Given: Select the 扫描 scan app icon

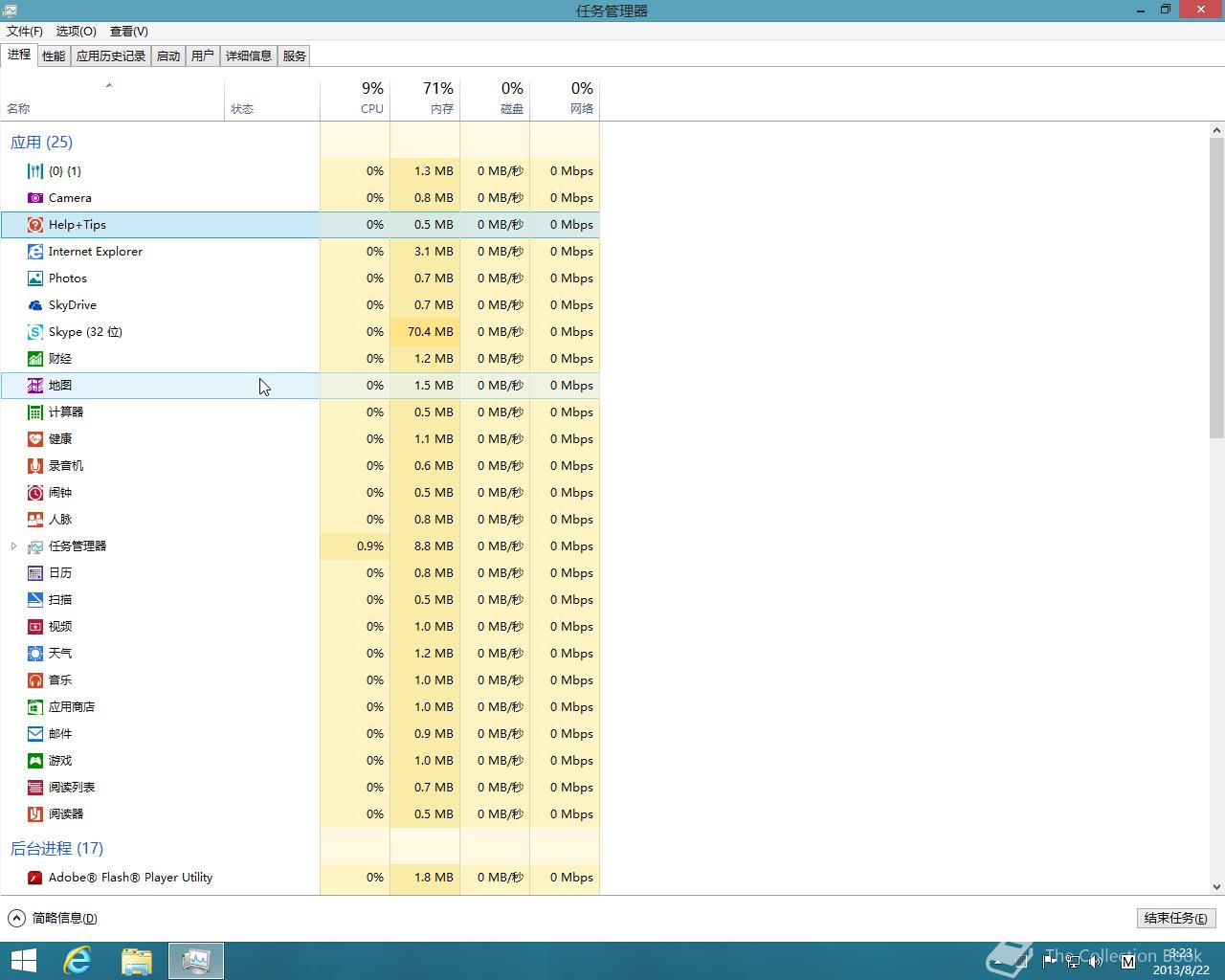Looking at the screenshot, I should [x=35, y=600].
